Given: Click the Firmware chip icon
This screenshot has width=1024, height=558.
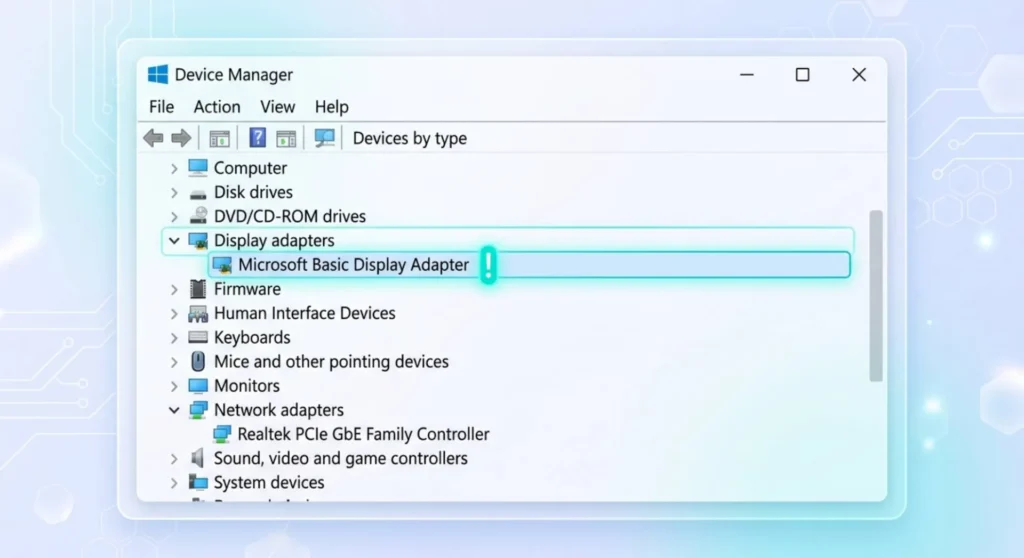Looking at the screenshot, I should click(198, 289).
